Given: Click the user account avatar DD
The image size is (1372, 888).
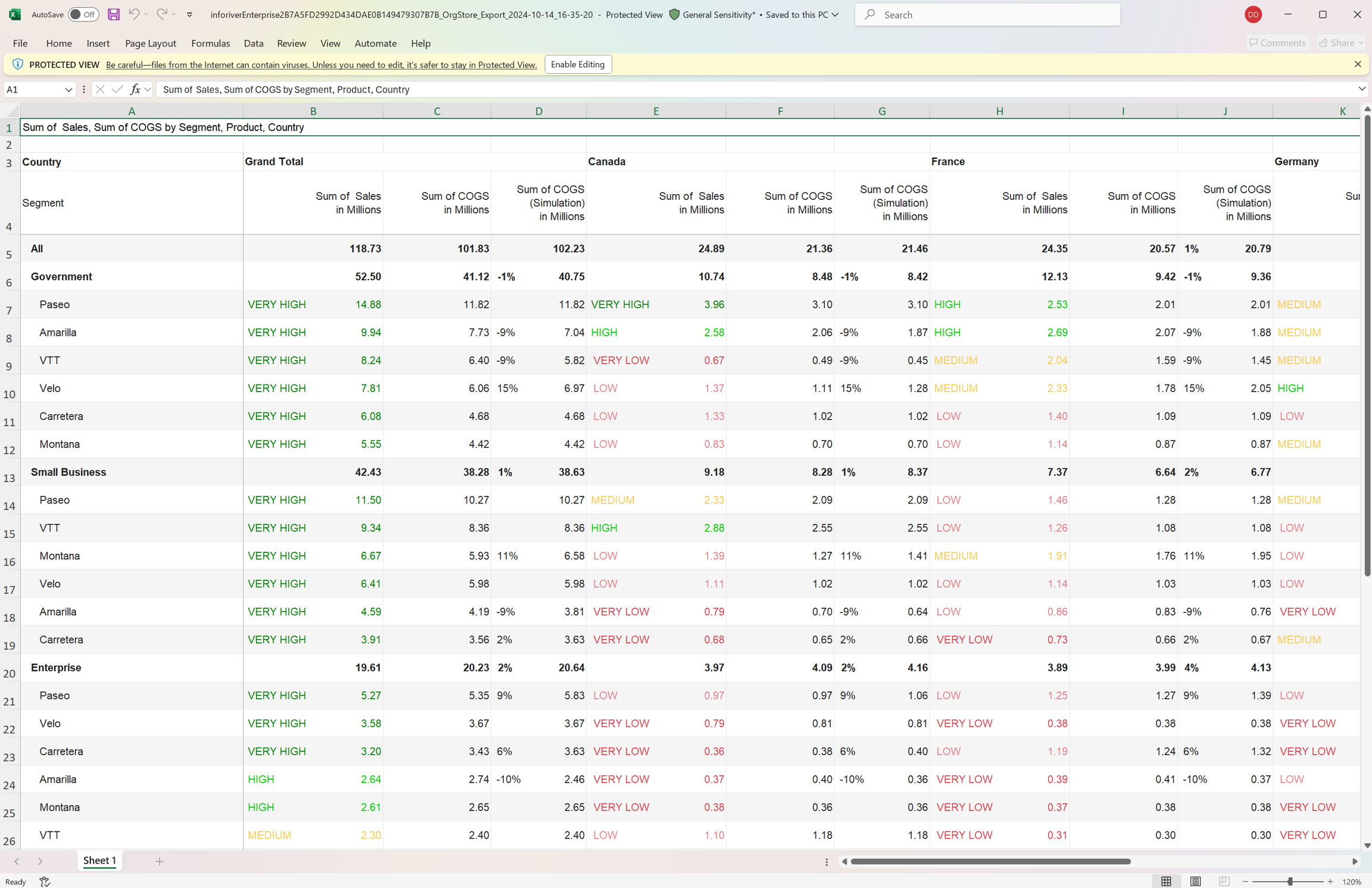Looking at the screenshot, I should [x=1253, y=14].
